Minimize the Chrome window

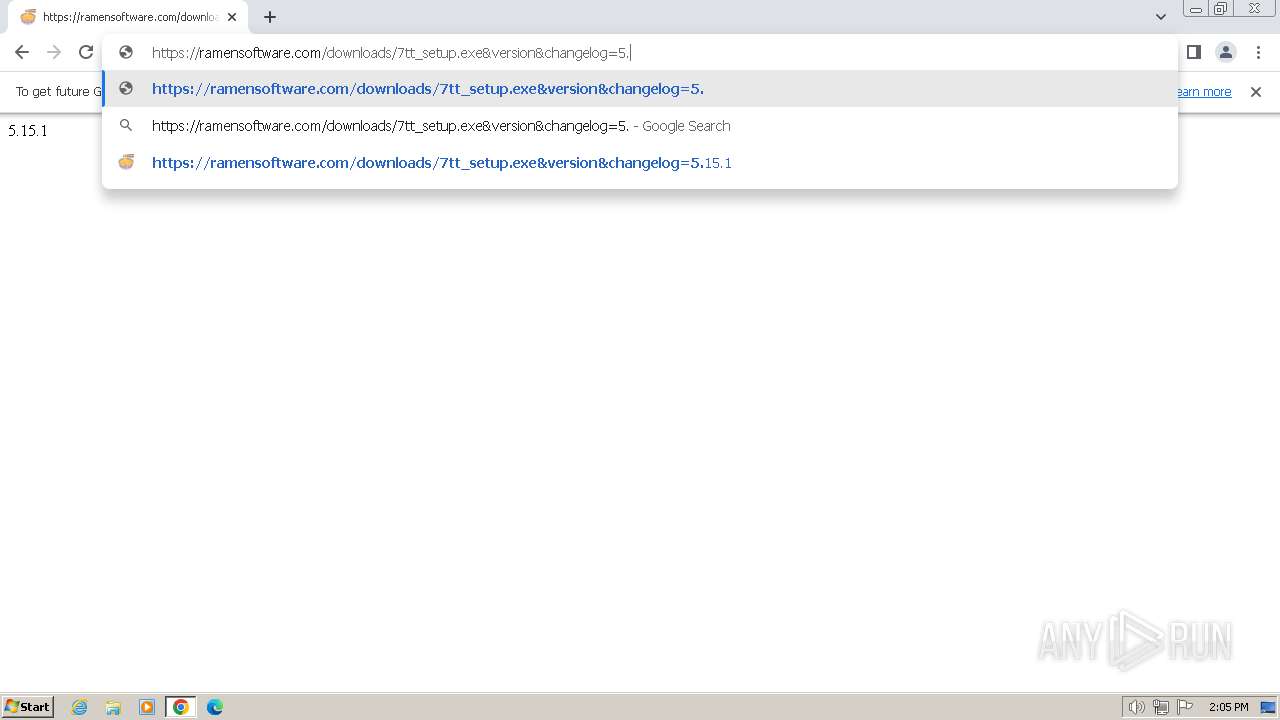1196,9
